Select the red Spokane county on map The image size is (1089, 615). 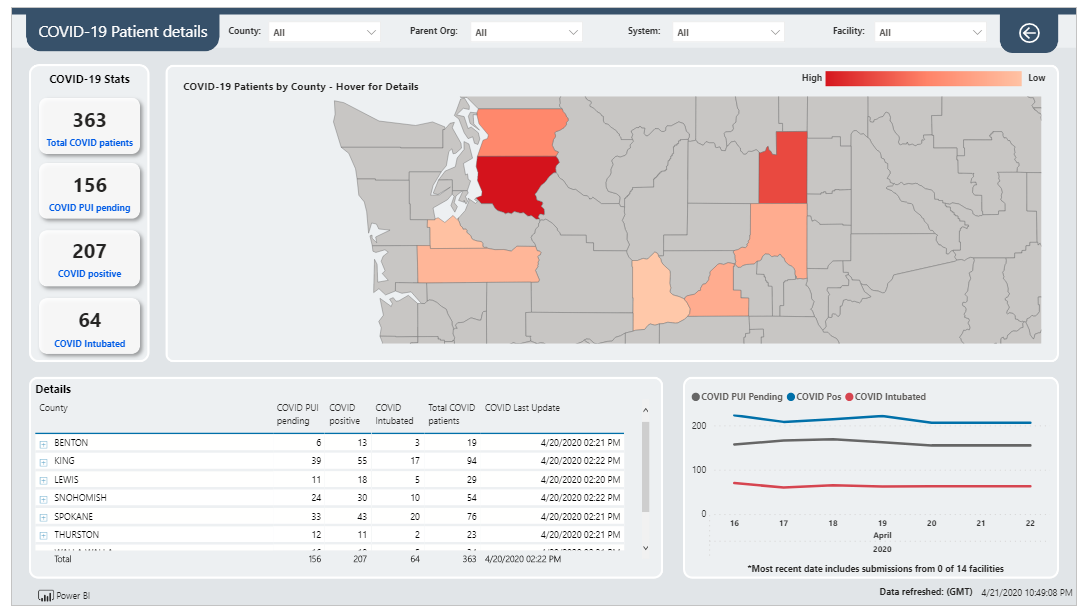pyautogui.click(x=787, y=170)
